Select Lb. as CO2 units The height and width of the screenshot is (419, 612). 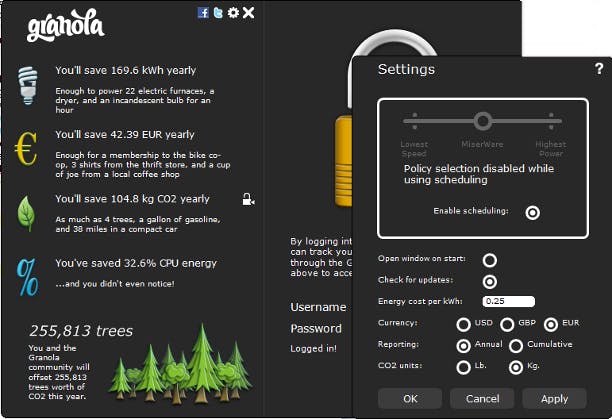(463, 367)
